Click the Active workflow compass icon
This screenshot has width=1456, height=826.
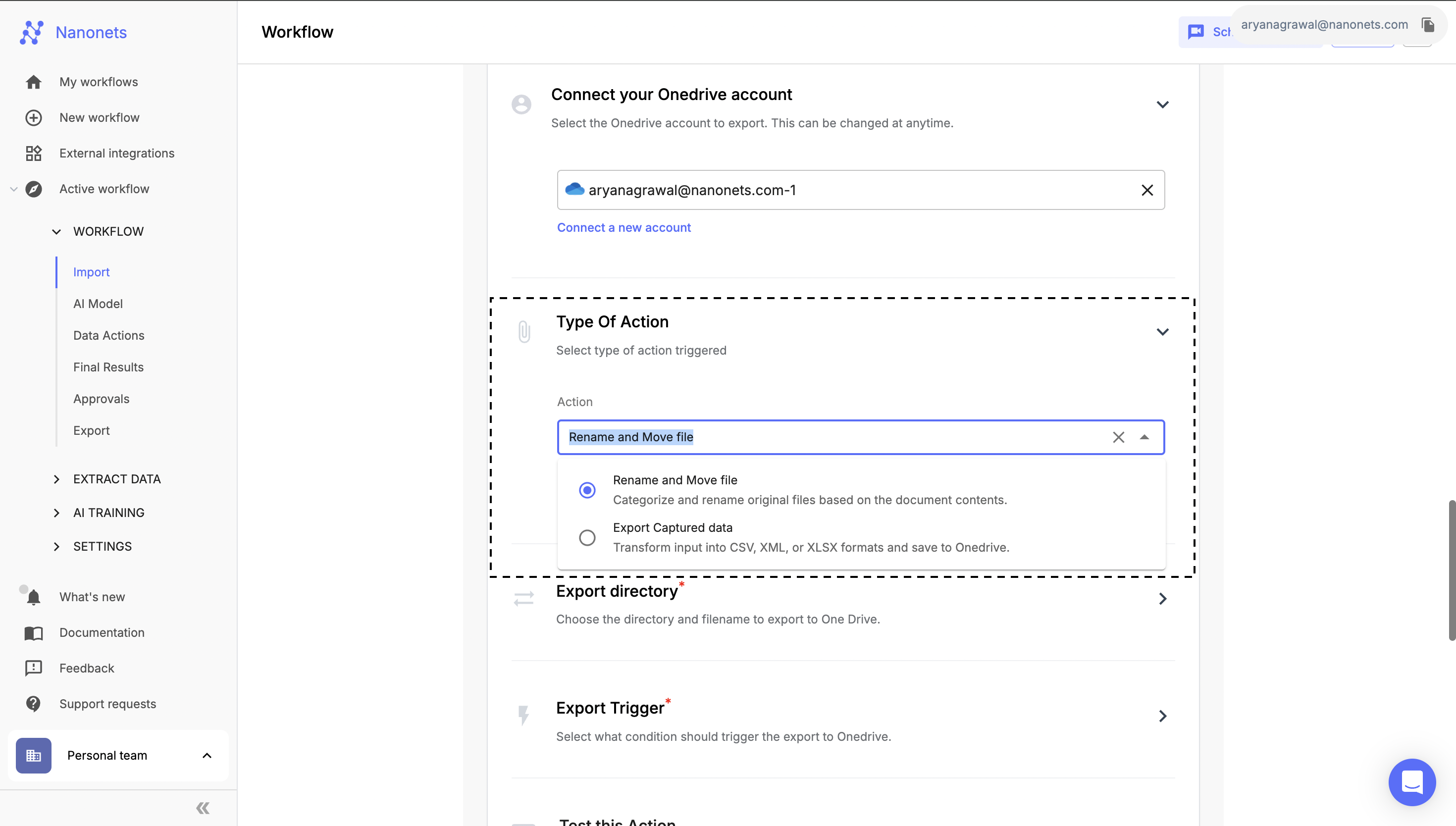pyautogui.click(x=34, y=189)
